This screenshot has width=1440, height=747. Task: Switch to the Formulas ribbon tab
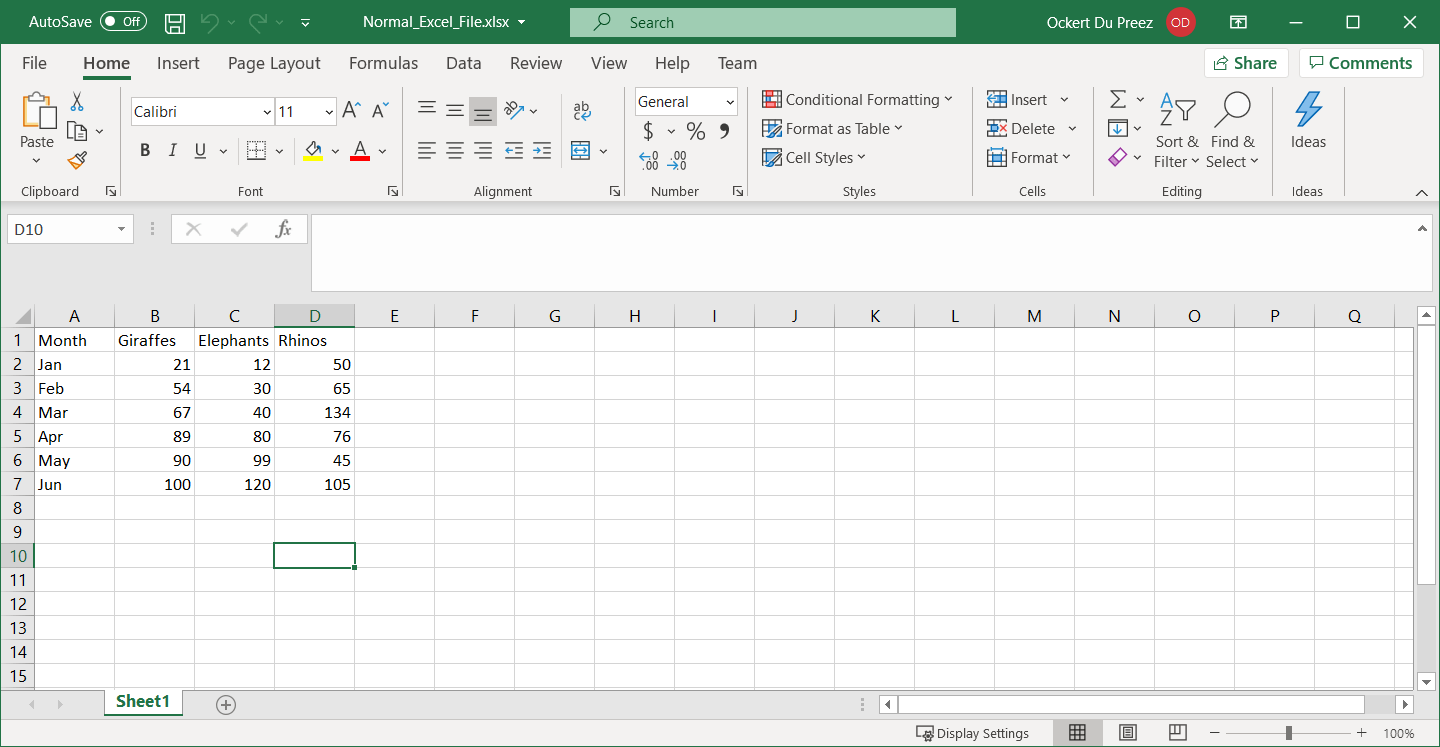click(x=383, y=63)
